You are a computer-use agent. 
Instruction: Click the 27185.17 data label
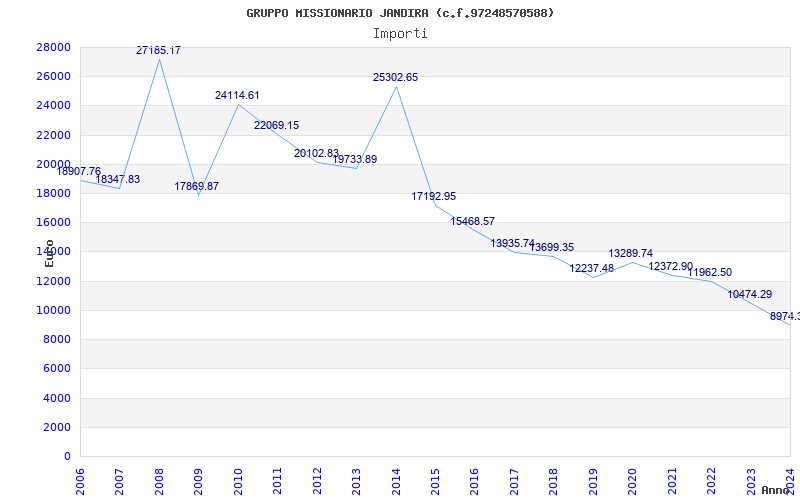point(158,50)
